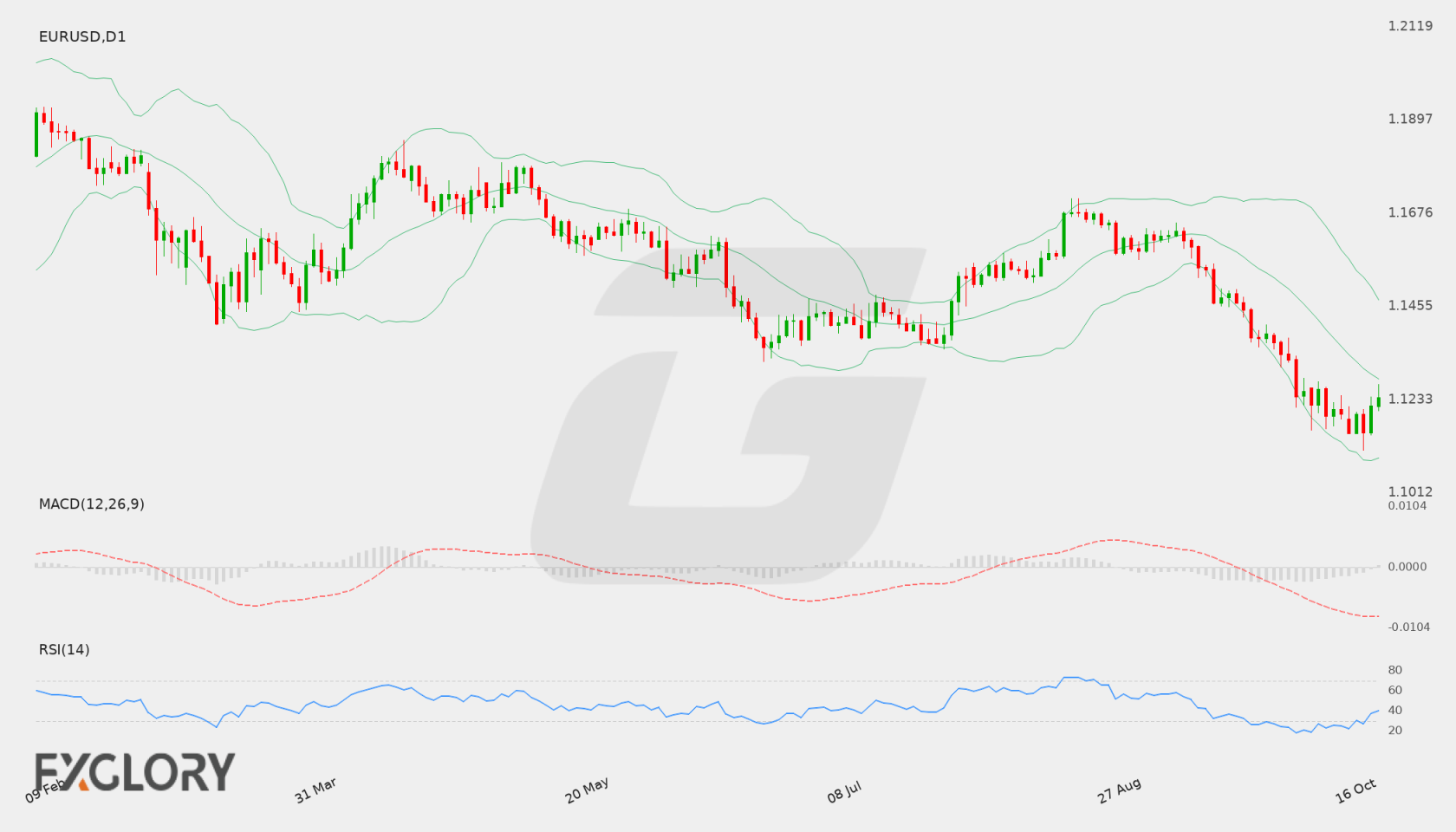Click the 1.1897 price axis label
1456x832 pixels.
point(1410,119)
